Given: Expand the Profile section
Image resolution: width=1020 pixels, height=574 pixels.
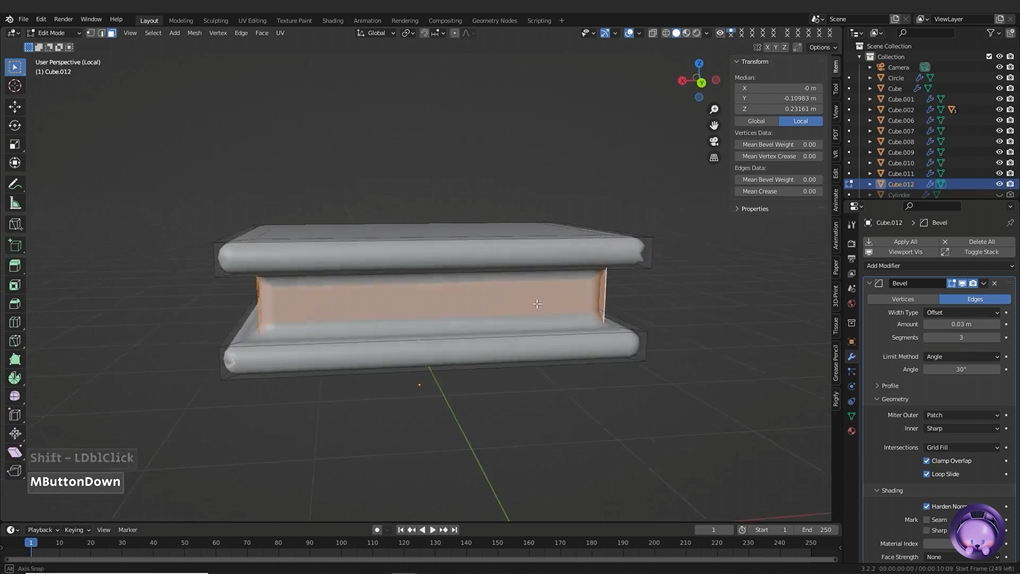Looking at the screenshot, I should point(887,386).
